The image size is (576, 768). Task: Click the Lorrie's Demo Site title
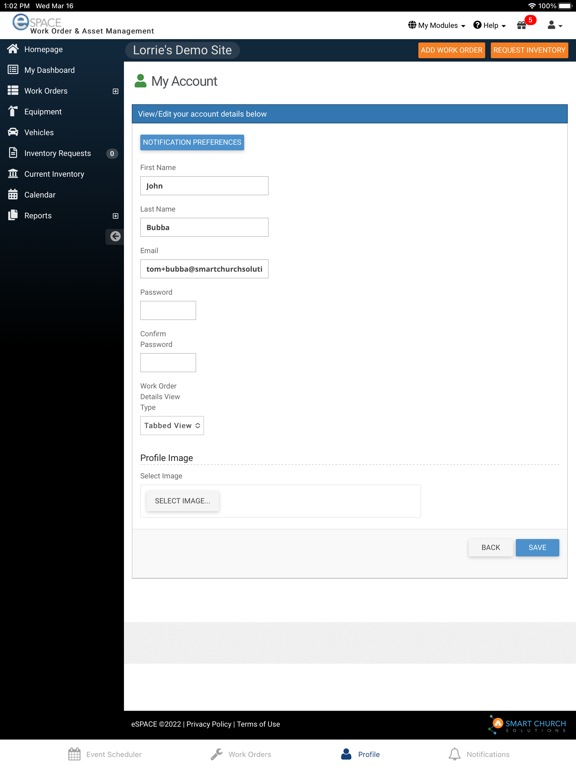click(182, 50)
